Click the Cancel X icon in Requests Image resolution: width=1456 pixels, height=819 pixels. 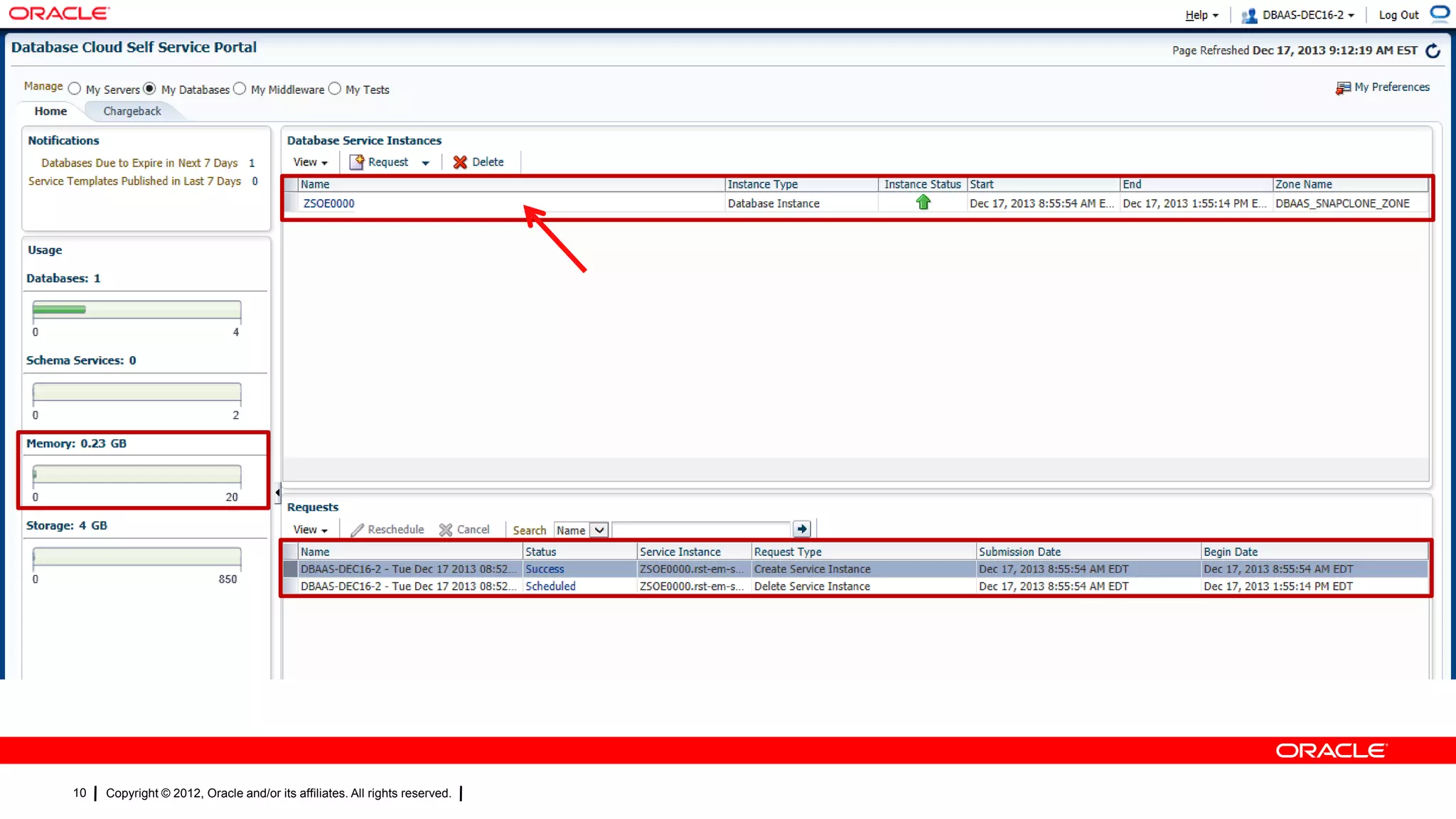pos(446,530)
